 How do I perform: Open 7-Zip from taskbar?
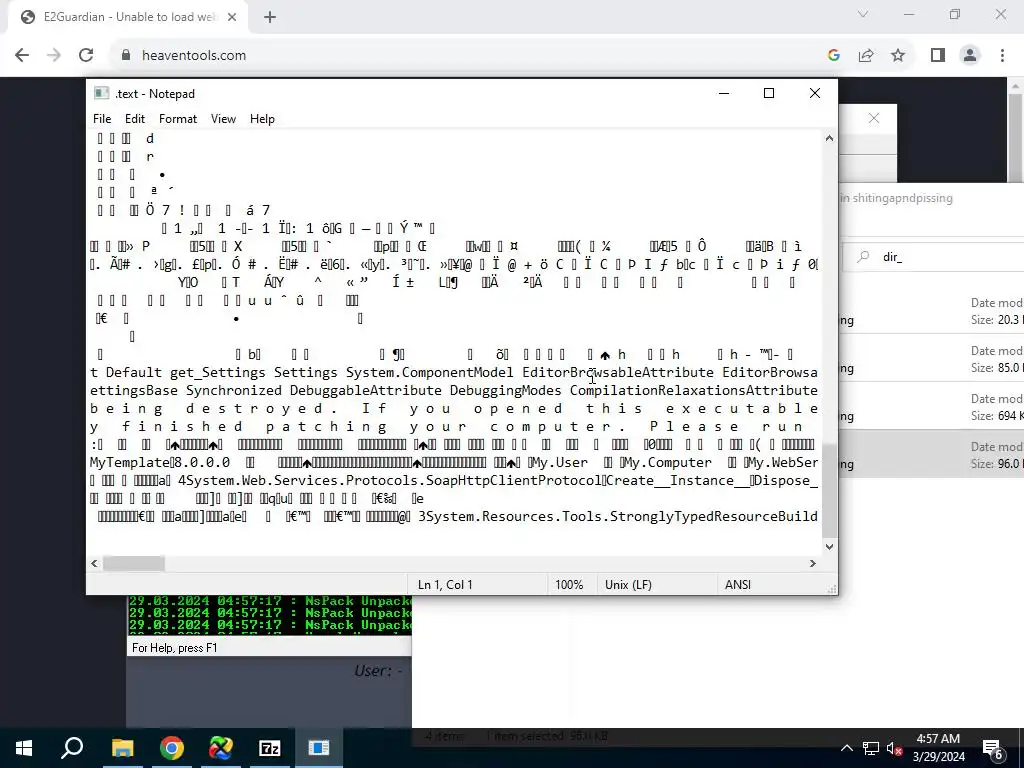point(270,748)
